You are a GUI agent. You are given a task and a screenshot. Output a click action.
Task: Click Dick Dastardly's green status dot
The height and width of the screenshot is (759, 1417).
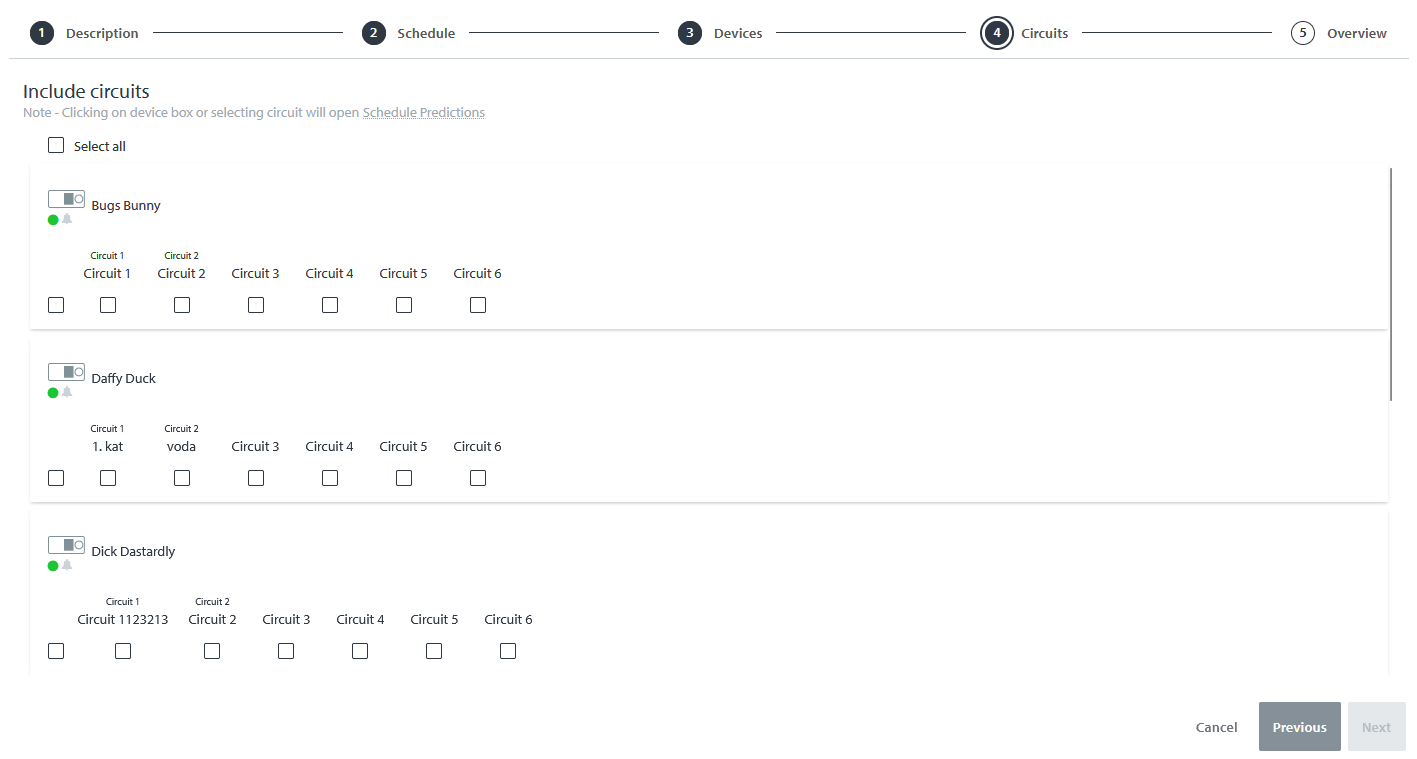pos(52,565)
